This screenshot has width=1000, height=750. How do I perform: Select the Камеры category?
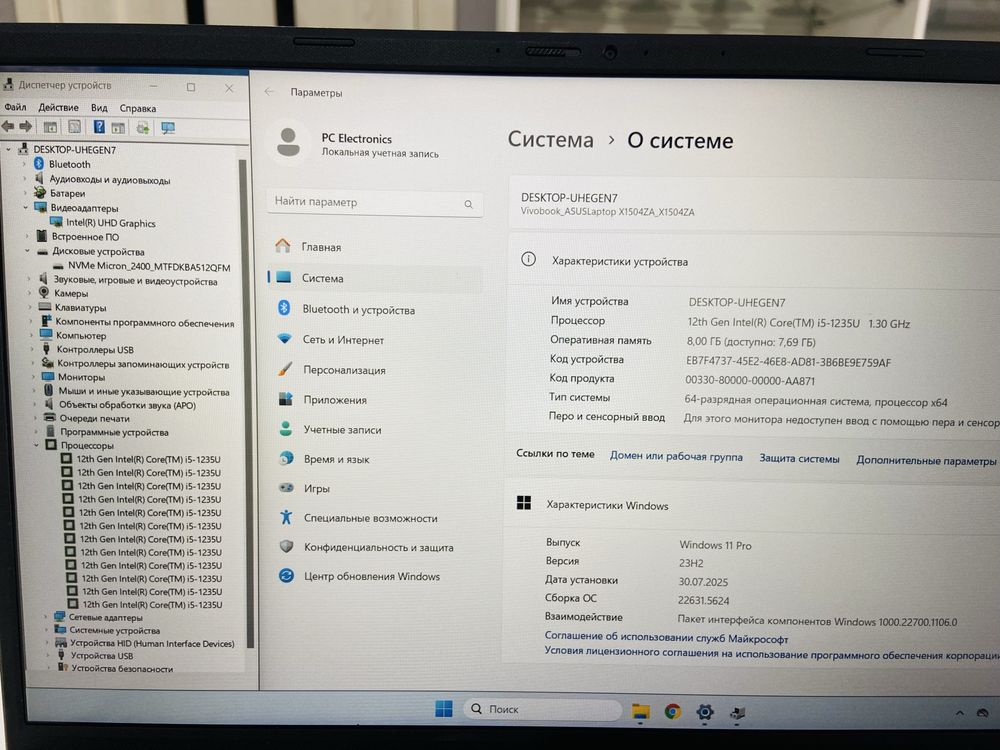click(x=71, y=293)
